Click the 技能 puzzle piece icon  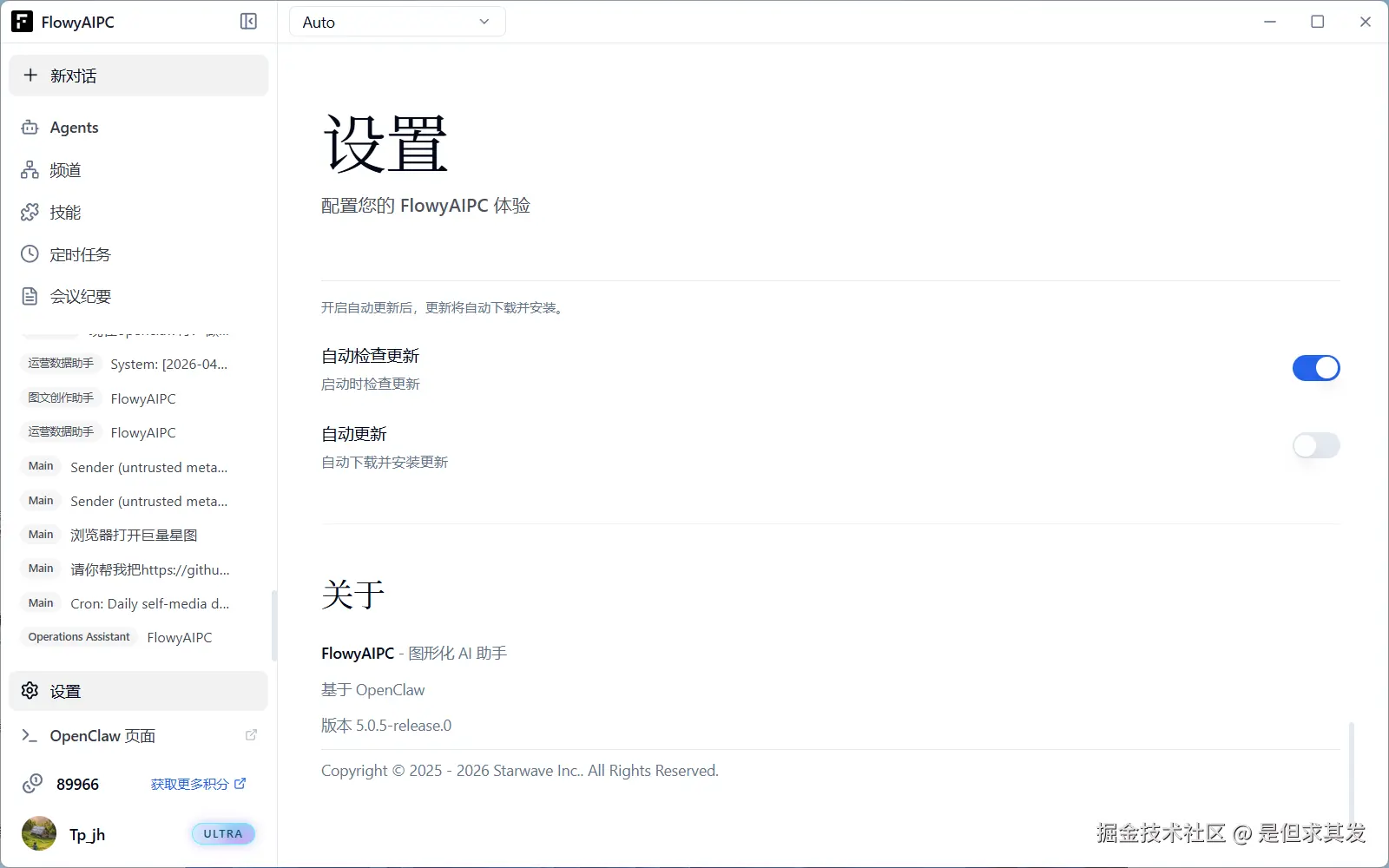click(x=30, y=212)
